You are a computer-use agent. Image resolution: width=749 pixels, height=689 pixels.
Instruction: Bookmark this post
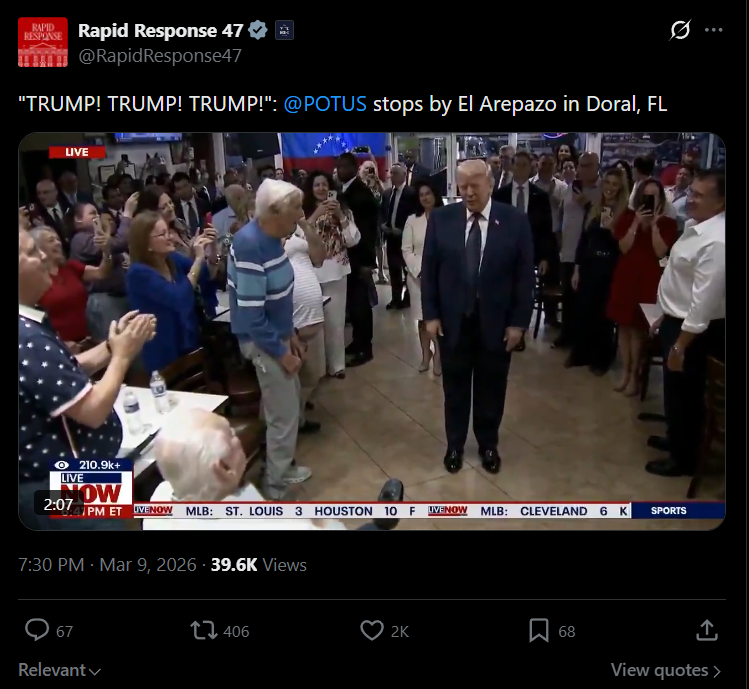pos(539,630)
